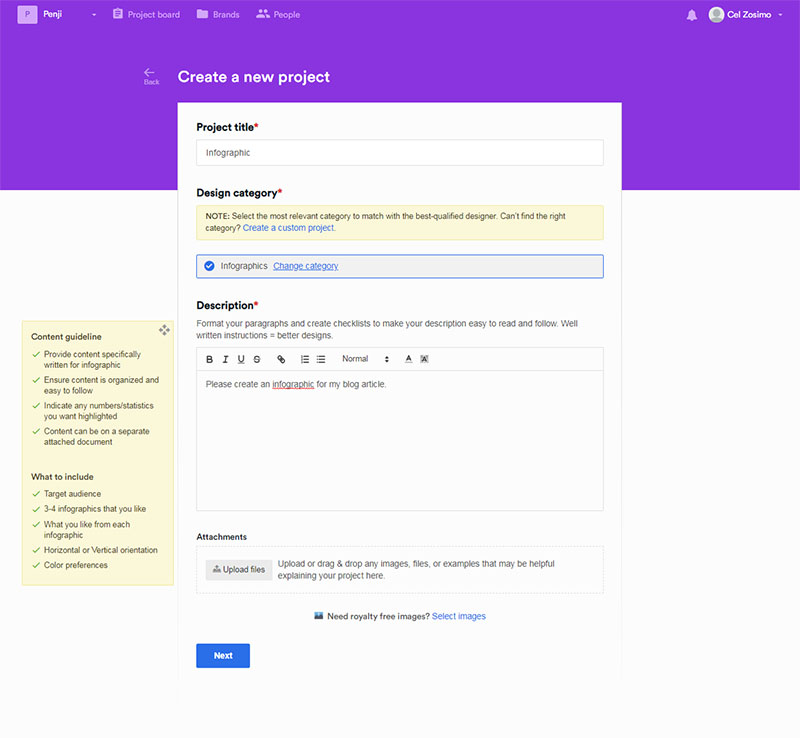Click the selected Infographics category checkmark

[209, 266]
